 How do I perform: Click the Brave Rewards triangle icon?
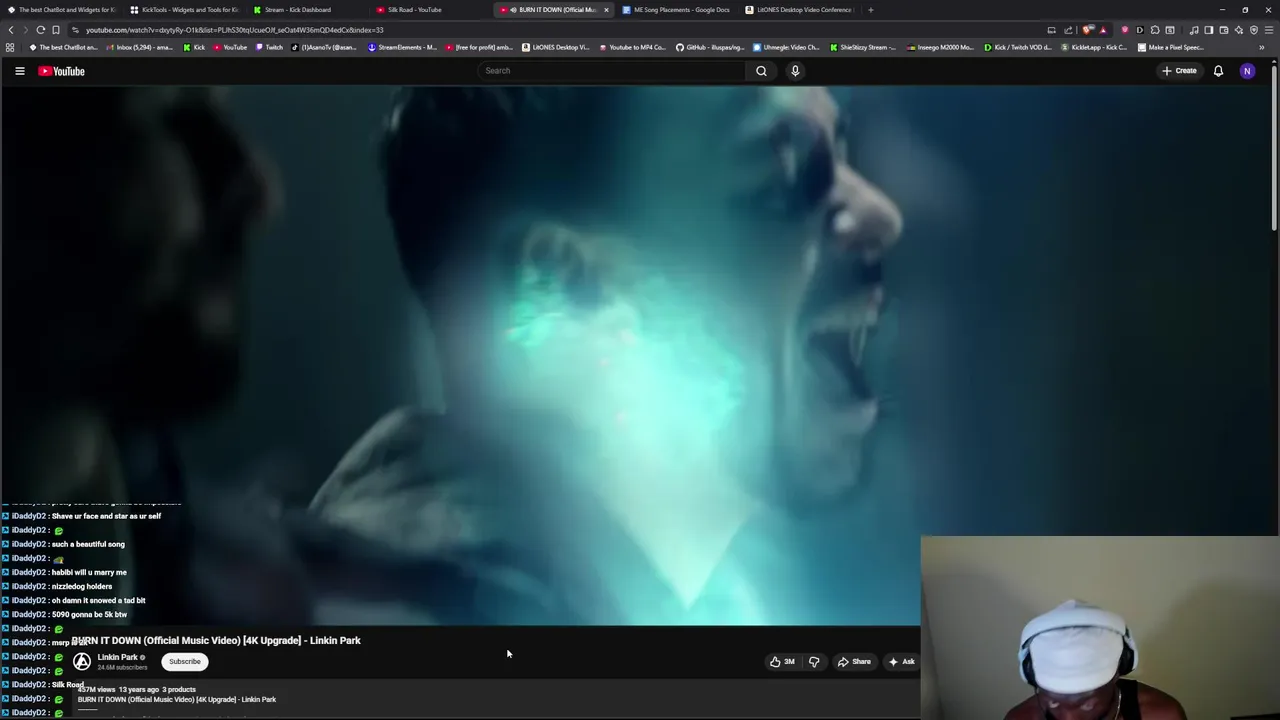pyautogui.click(x=1103, y=30)
